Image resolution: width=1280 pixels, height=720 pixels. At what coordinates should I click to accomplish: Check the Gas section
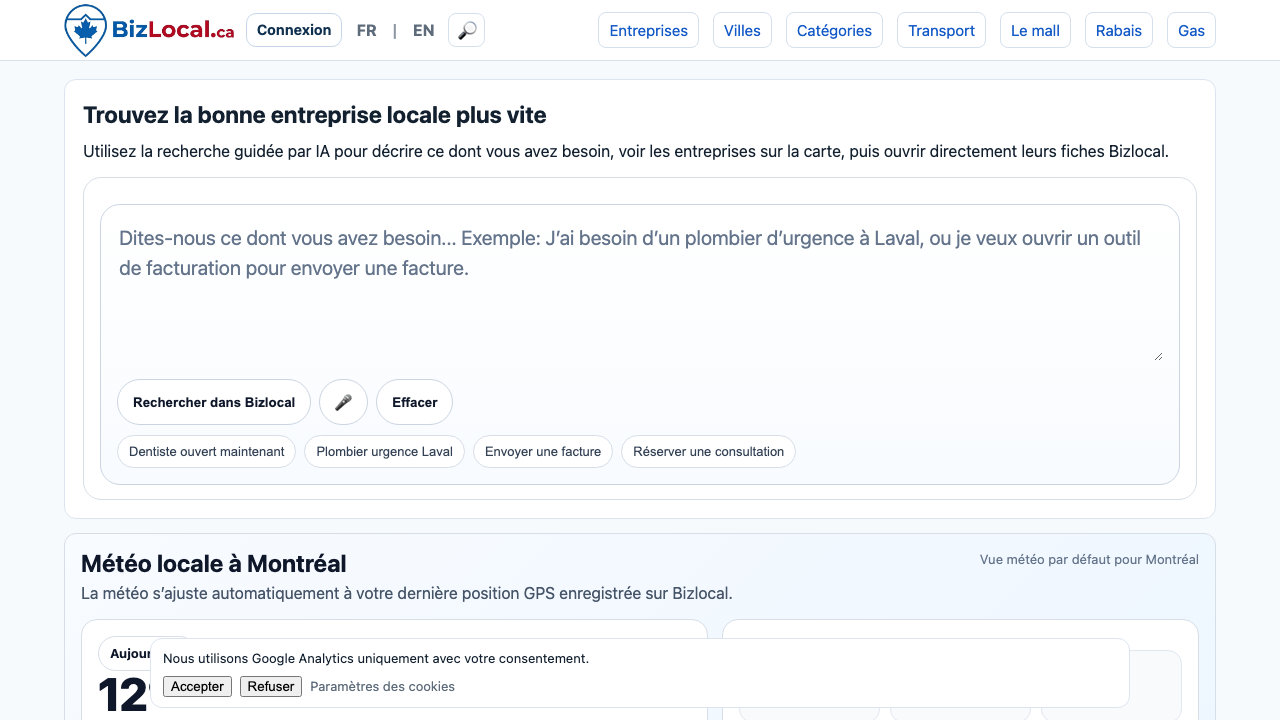pos(1191,30)
